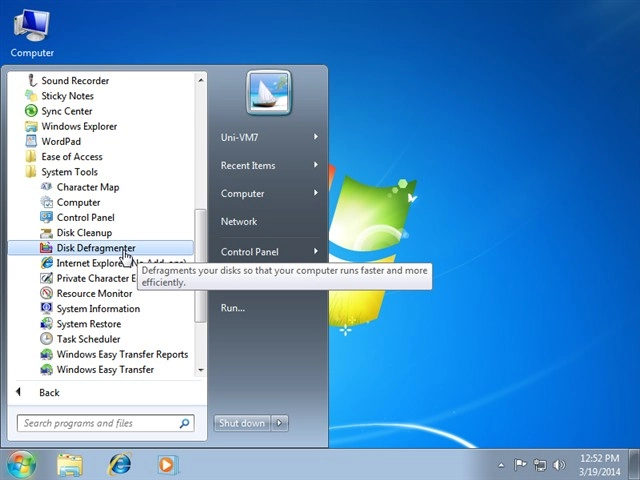640x480 pixels.
Task: Click the taskbar clock showing 12:52 PM
Action: click(x=600, y=464)
